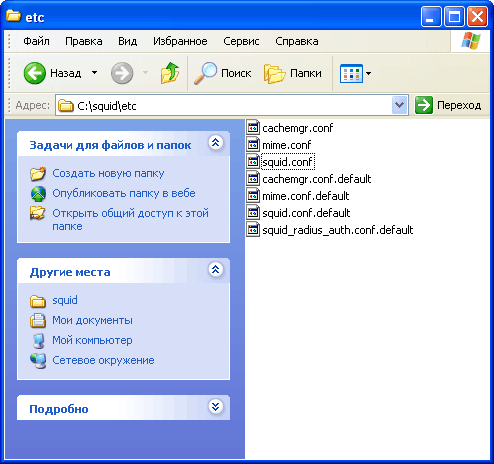This screenshot has width=494, height=464.
Task: Expand the Details panel
Action: pyautogui.click(x=216, y=406)
